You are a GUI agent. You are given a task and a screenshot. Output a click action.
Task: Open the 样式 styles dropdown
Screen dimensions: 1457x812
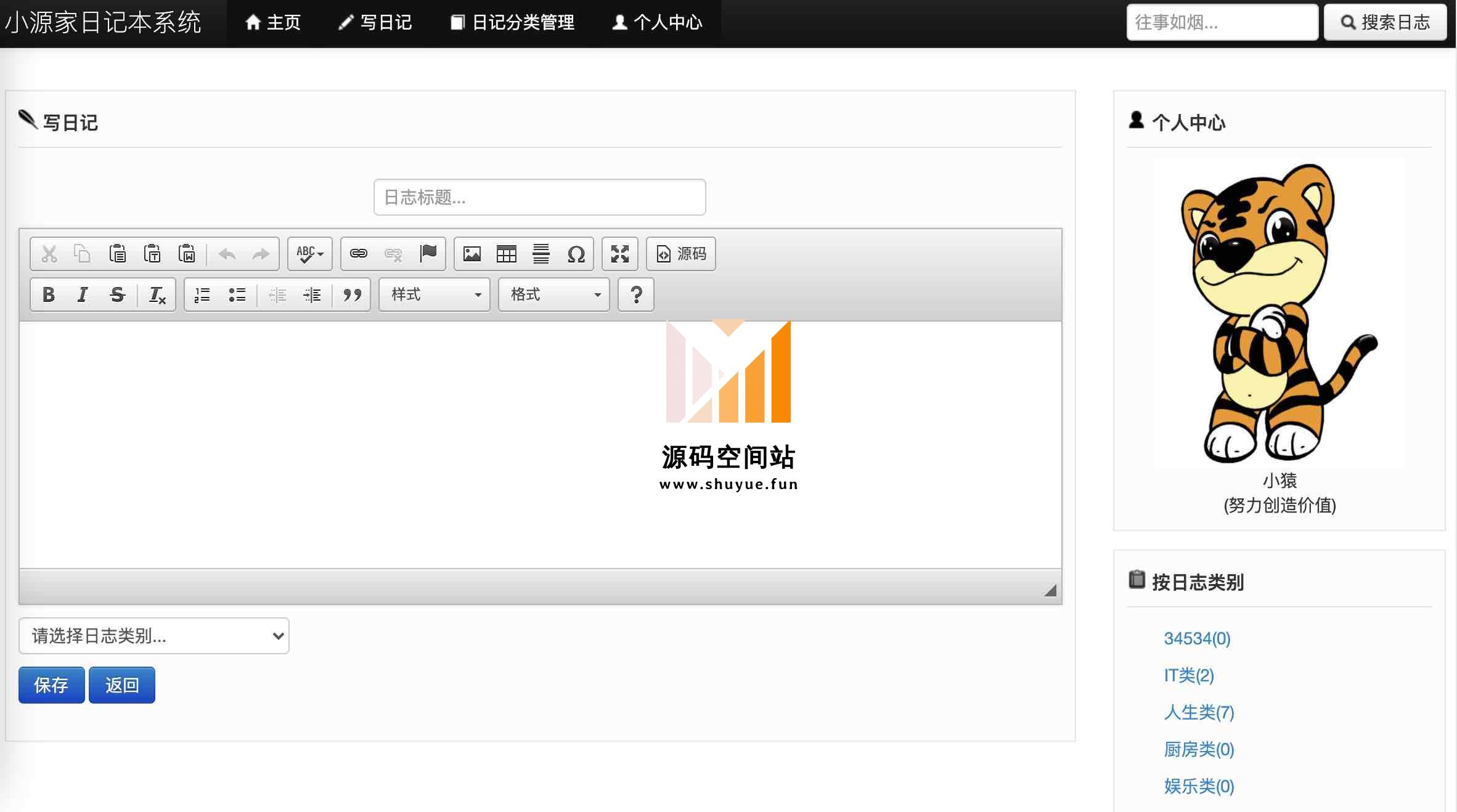point(435,294)
